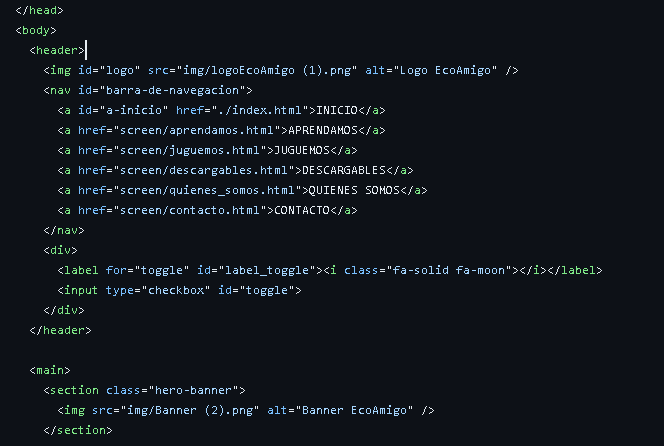The width and height of the screenshot is (664, 446).
Task: Click the INICIO link text in the code
Action: coord(337,110)
